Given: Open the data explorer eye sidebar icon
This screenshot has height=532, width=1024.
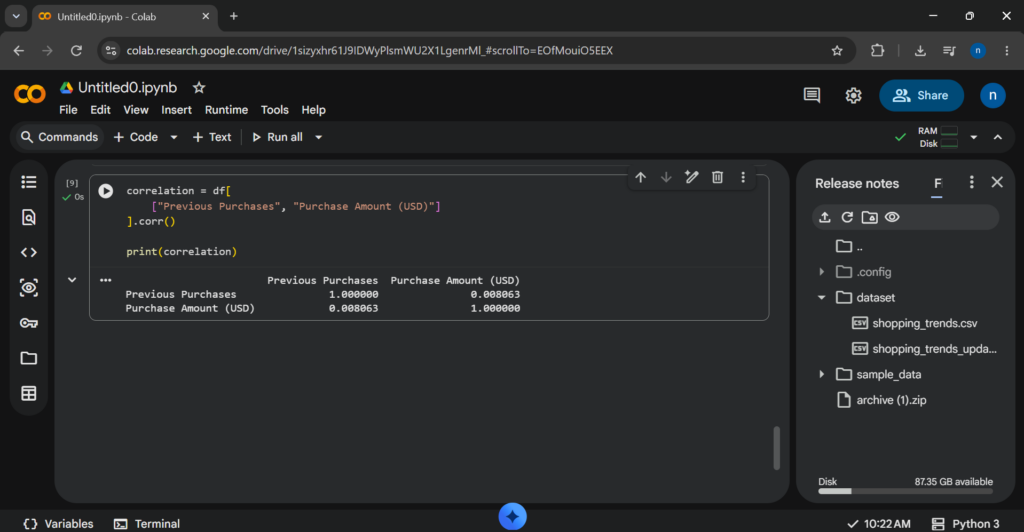Looking at the screenshot, I should point(29,288).
